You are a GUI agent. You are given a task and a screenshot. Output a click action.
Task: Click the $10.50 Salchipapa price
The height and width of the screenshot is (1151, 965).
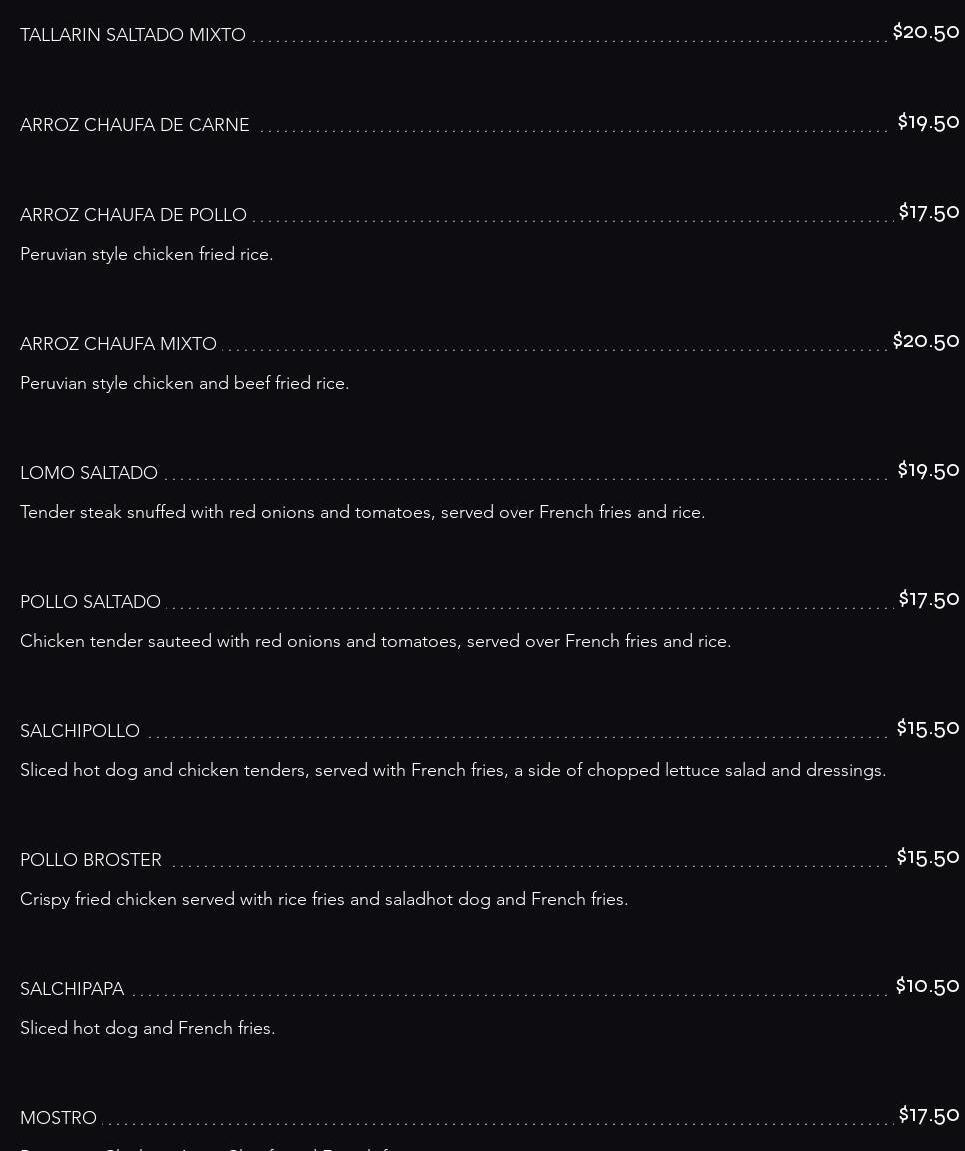point(928,985)
